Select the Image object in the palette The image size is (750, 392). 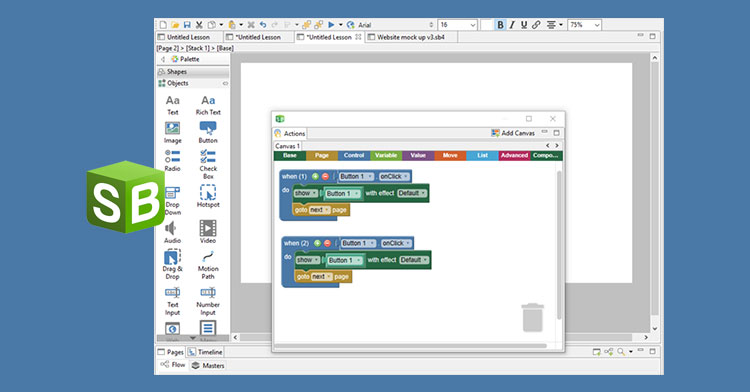[x=173, y=132]
